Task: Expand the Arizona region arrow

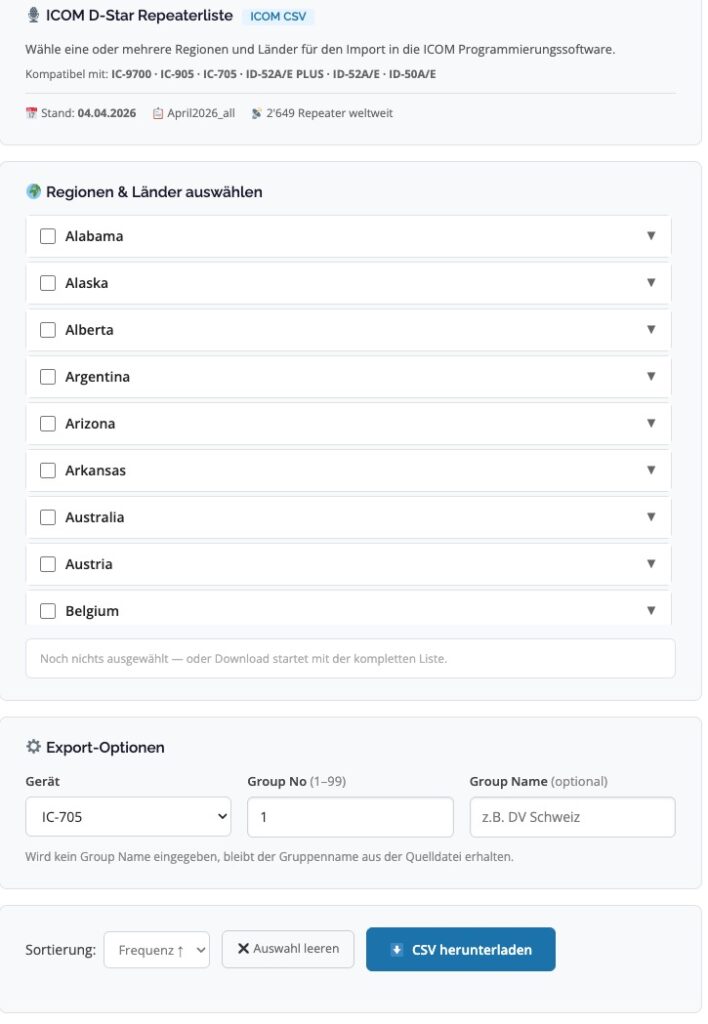Action: 651,423
